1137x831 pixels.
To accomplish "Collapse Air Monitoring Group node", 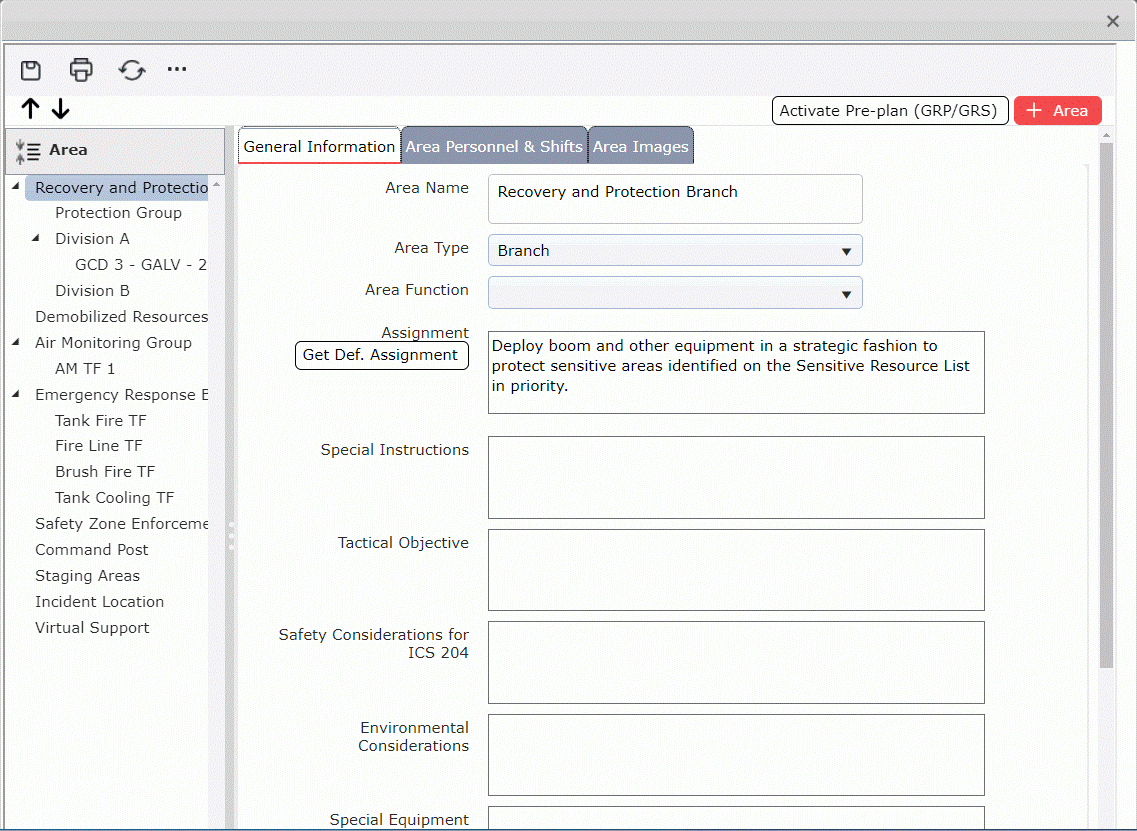I will click(16, 342).
